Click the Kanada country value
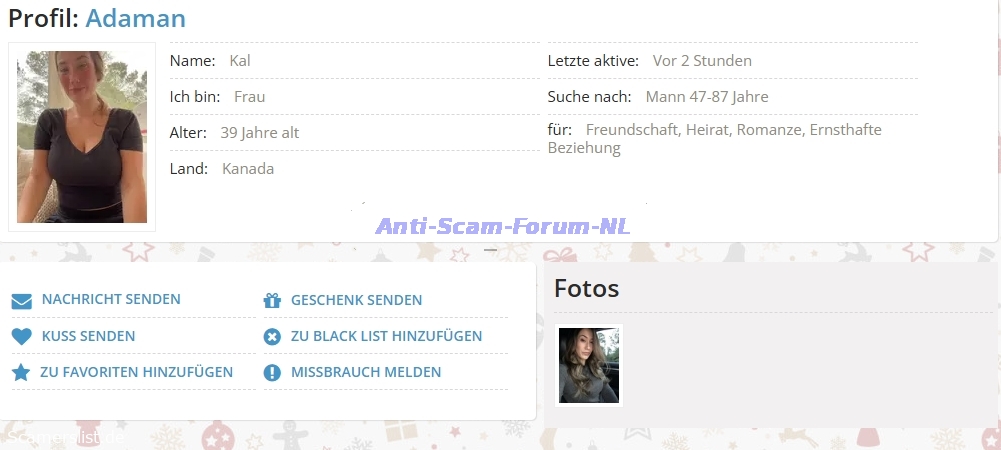The width and height of the screenshot is (1001, 450). (248, 169)
